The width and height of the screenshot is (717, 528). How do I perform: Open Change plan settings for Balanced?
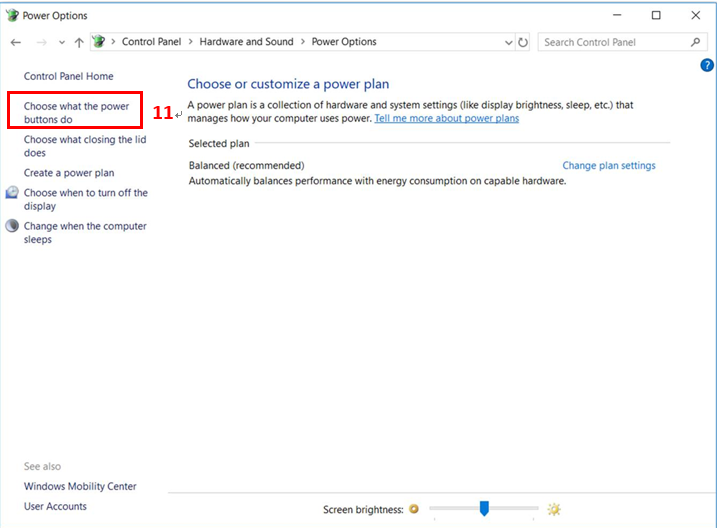point(609,165)
